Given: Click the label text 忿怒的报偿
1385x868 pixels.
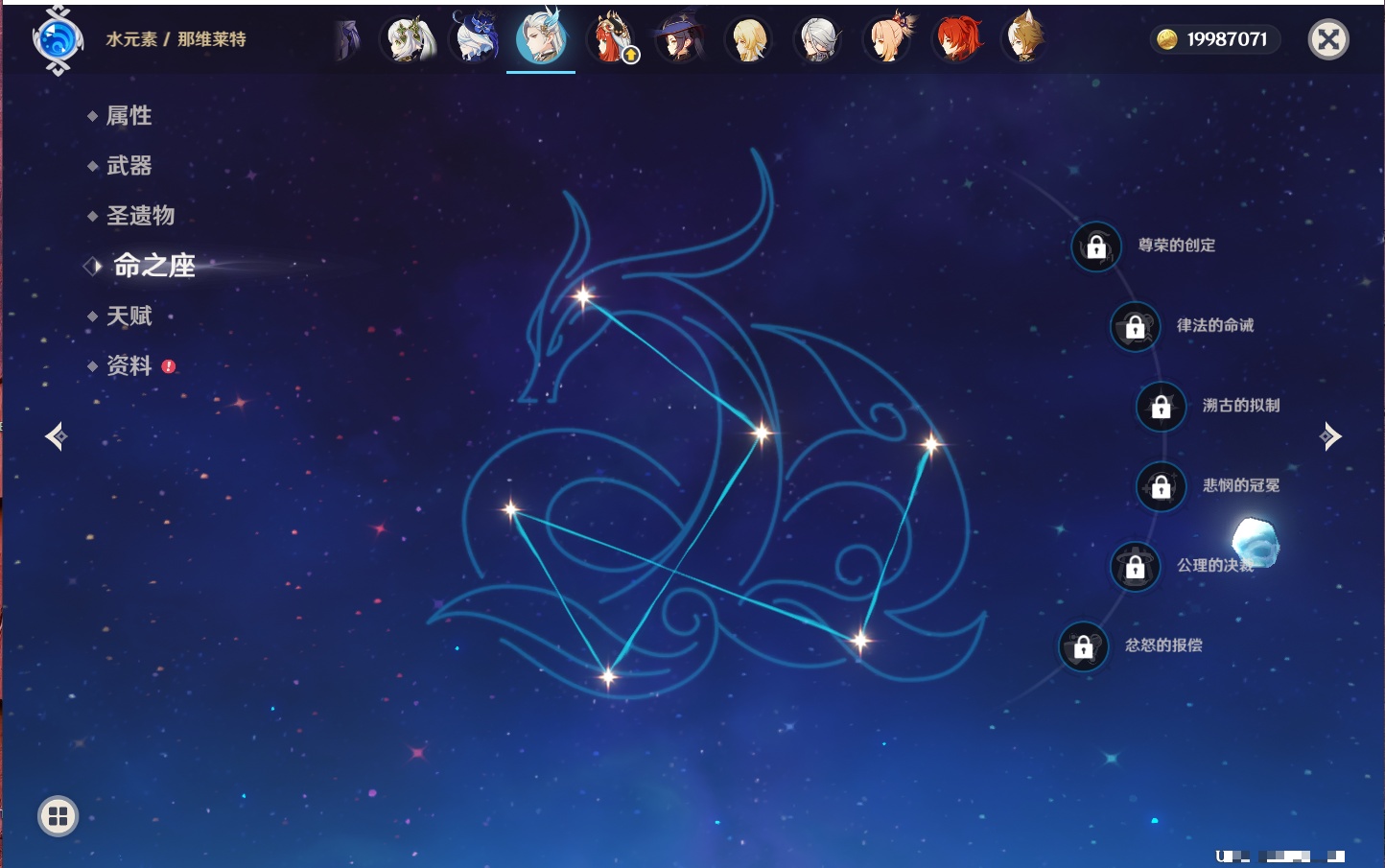Looking at the screenshot, I should coord(1163,645).
